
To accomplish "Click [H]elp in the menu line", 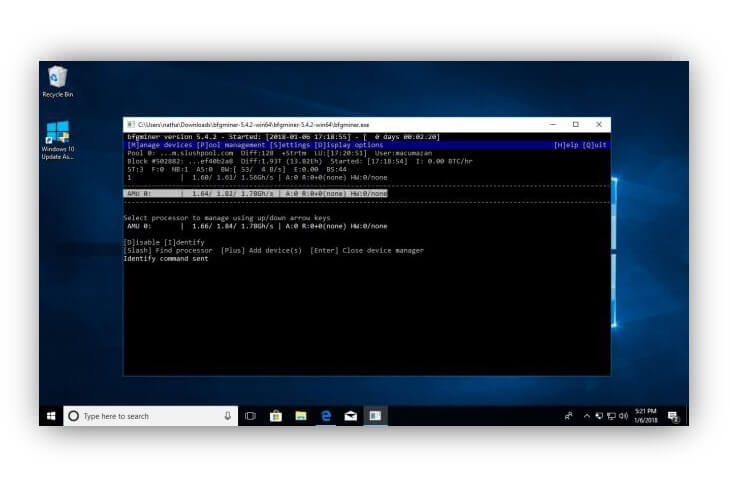I will pyautogui.click(x=566, y=145).
